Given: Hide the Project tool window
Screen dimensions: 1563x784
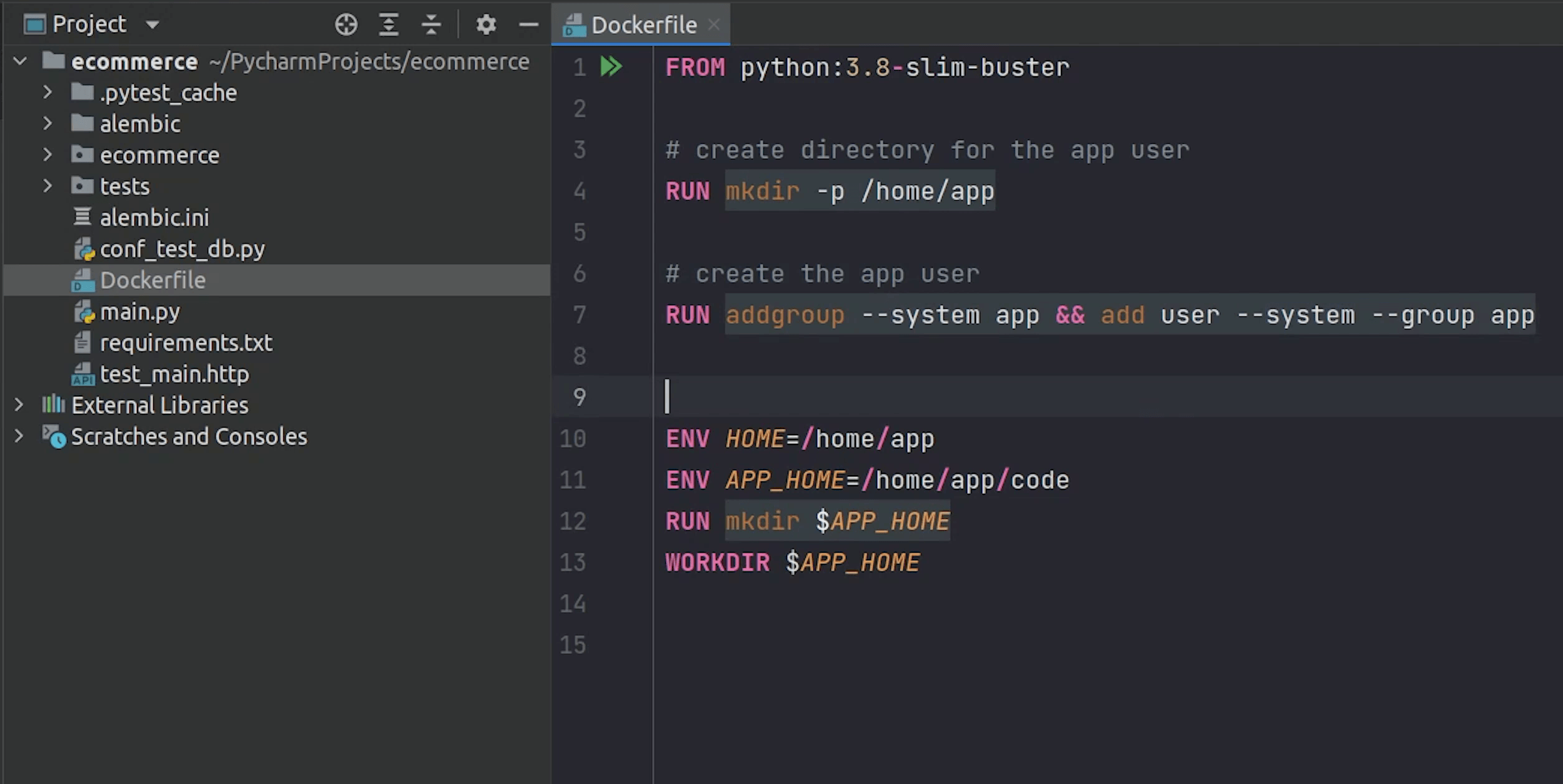Looking at the screenshot, I should click(528, 25).
